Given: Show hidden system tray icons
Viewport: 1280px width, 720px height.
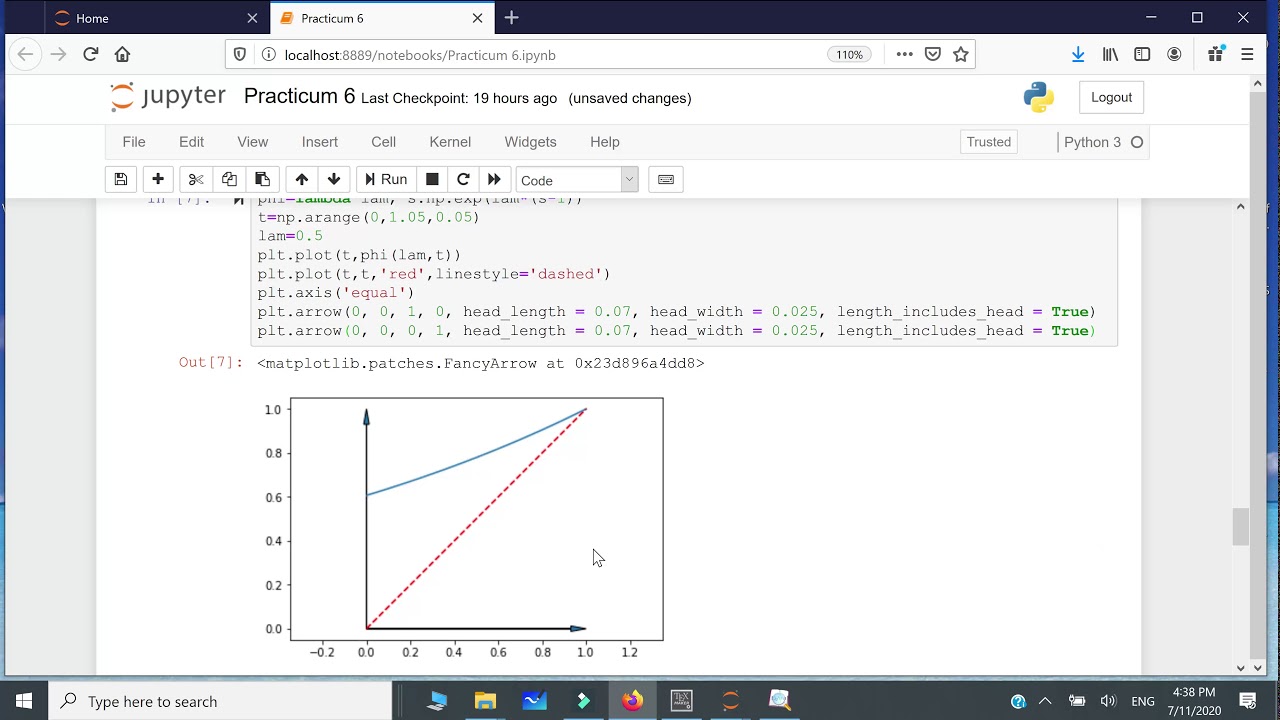Looking at the screenshot, I should pyautogui.click(x=1045, y=701).
